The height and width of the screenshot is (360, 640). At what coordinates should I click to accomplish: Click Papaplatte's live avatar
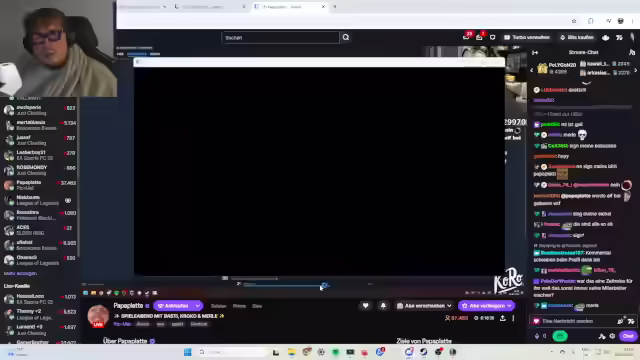coord(98,316)
